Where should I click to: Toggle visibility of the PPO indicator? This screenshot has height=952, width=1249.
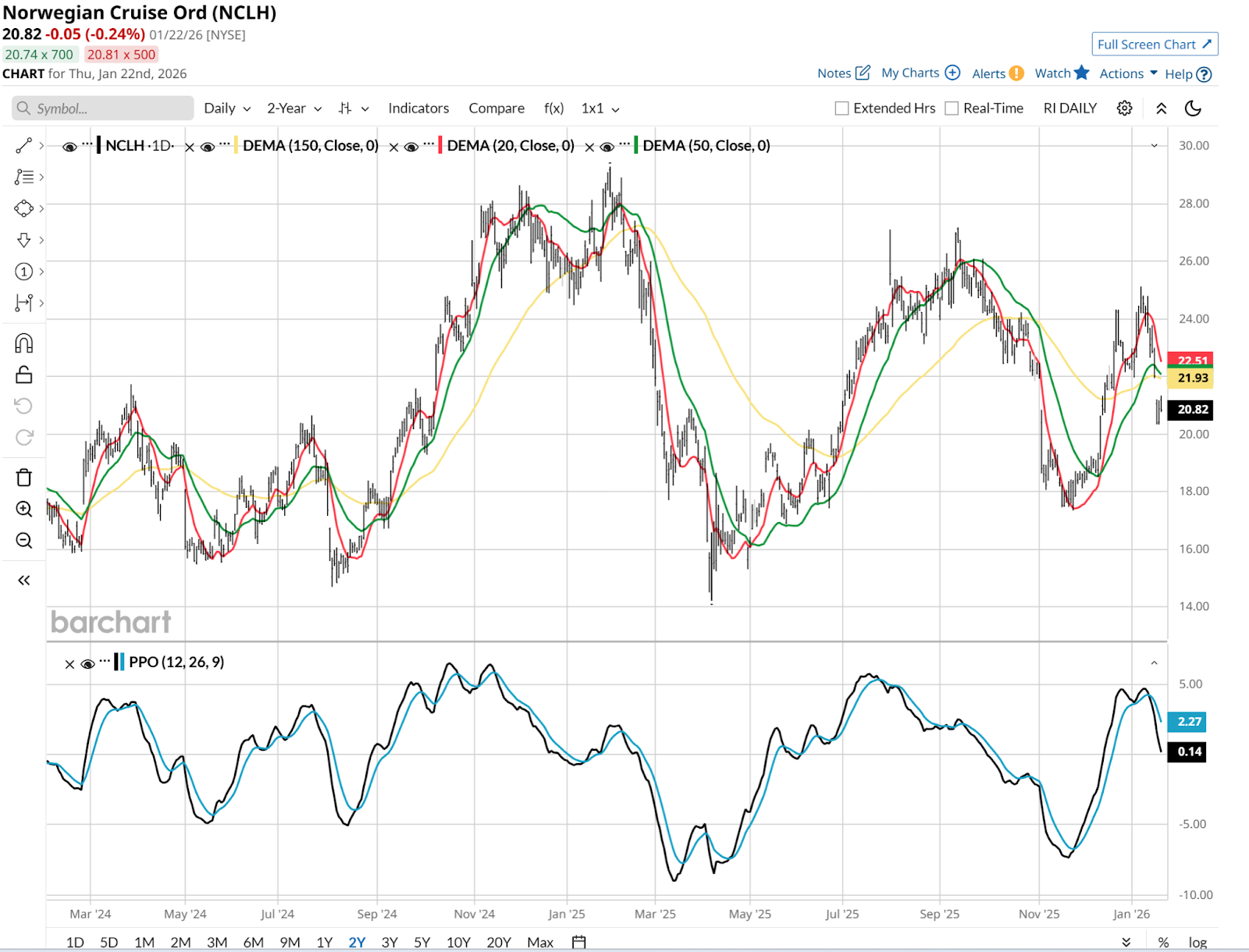[x=87, y=663]
